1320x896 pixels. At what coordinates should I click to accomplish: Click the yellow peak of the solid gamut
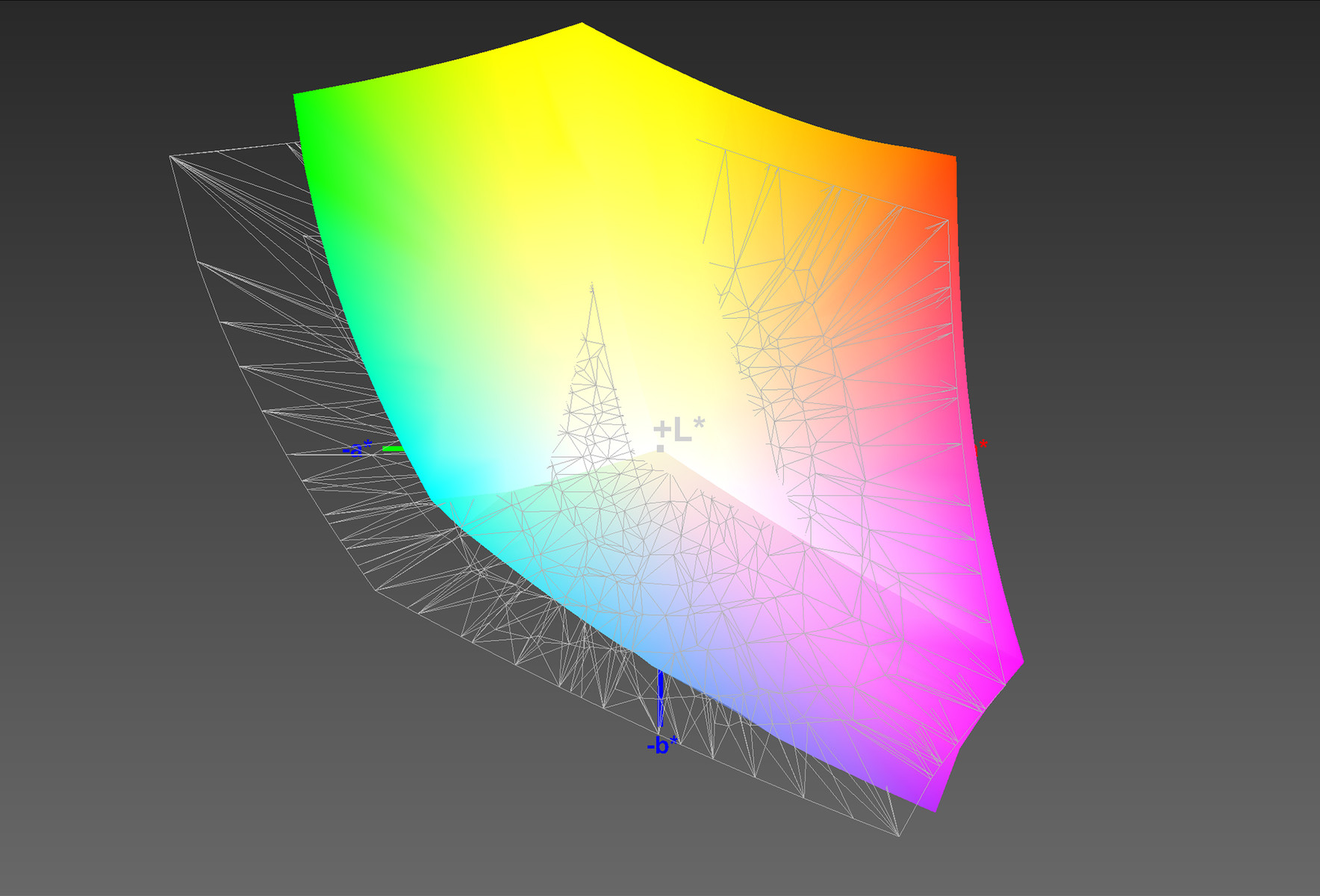(581, 30)
